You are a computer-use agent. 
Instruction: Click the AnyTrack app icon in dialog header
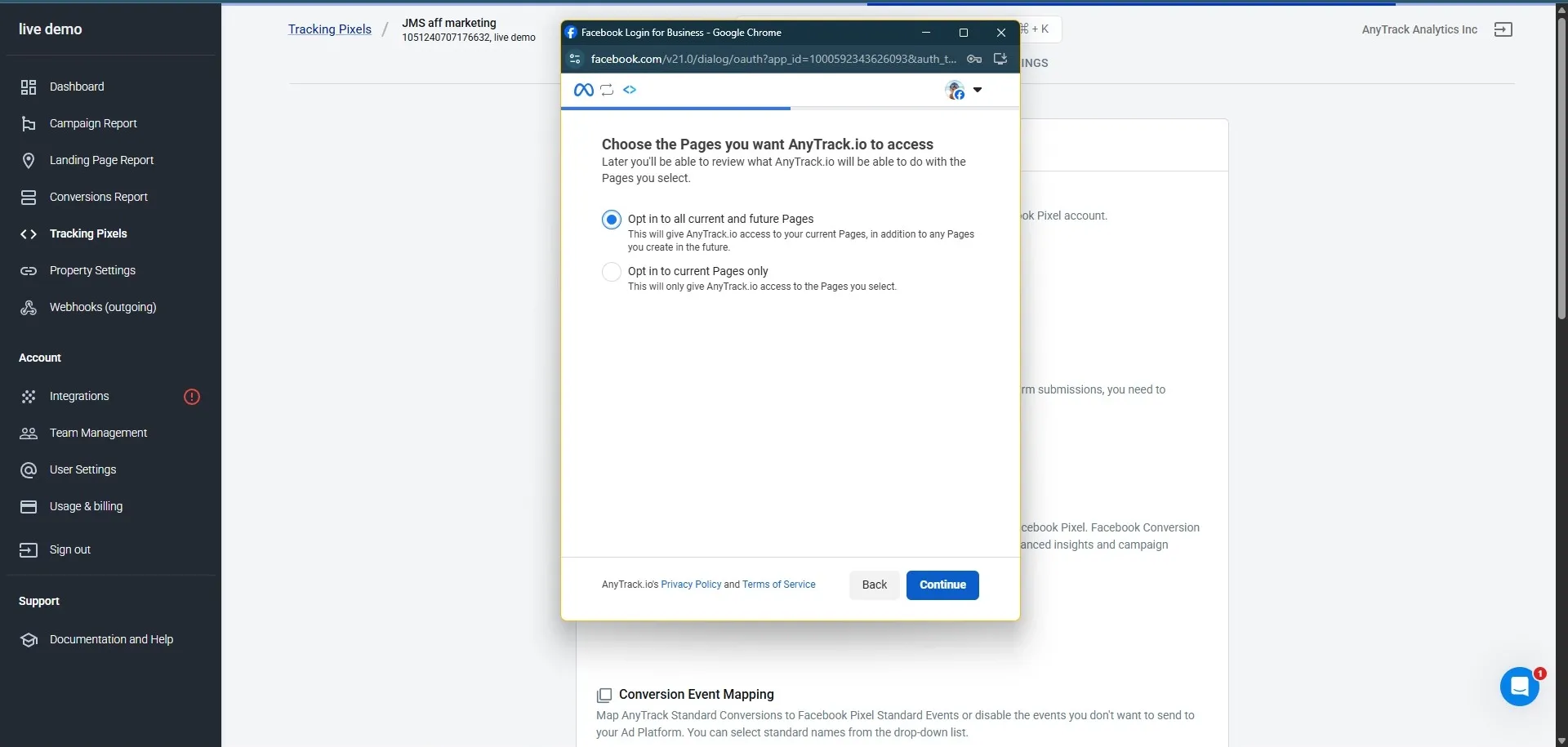point(630,90)
